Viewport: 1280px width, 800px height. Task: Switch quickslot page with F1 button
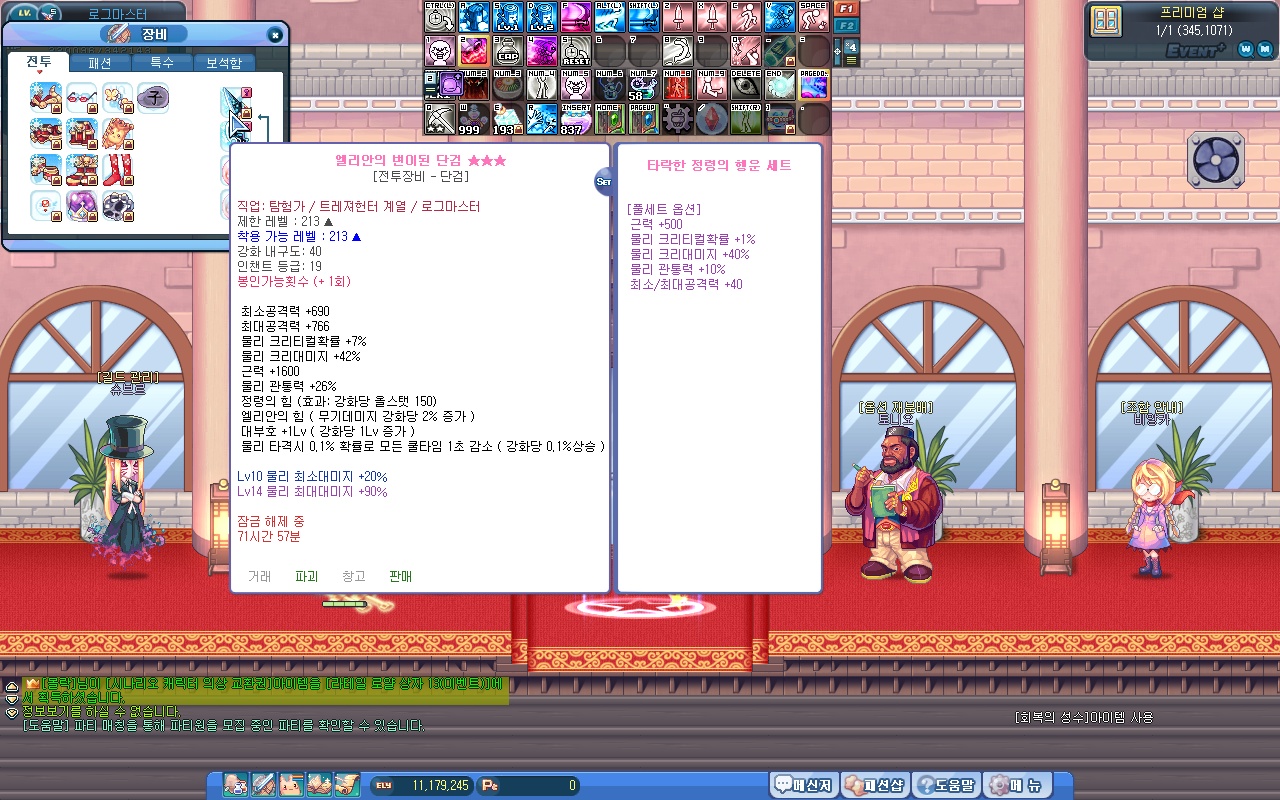click(846, 8)
